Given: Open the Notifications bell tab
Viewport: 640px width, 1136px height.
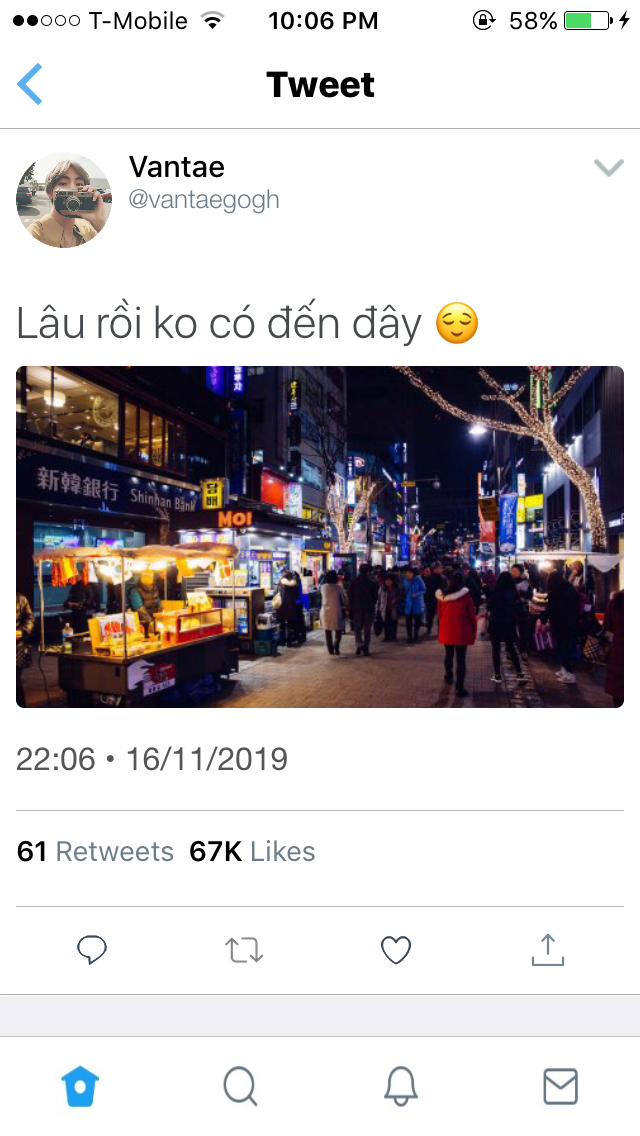Looking at the screenshot, I should 401,1087.
